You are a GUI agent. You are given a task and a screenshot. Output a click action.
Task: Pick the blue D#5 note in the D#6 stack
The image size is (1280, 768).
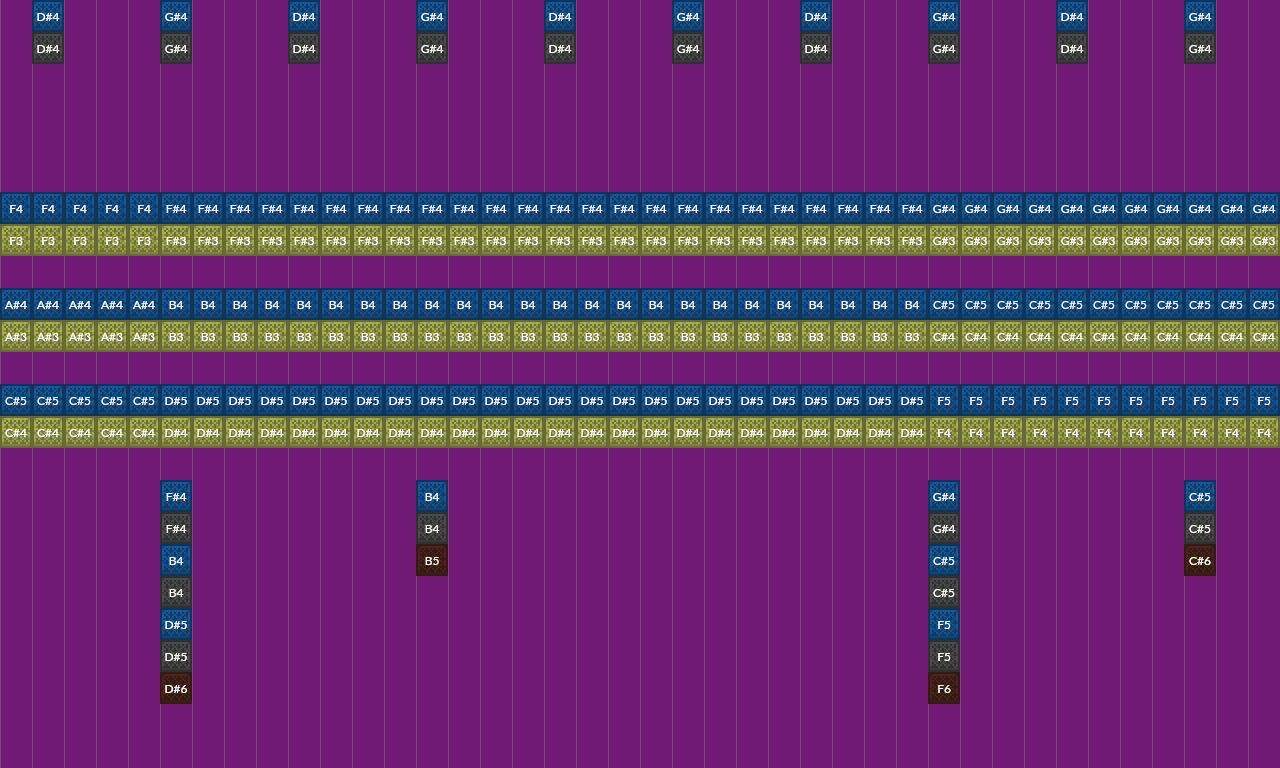click(176, 624)
